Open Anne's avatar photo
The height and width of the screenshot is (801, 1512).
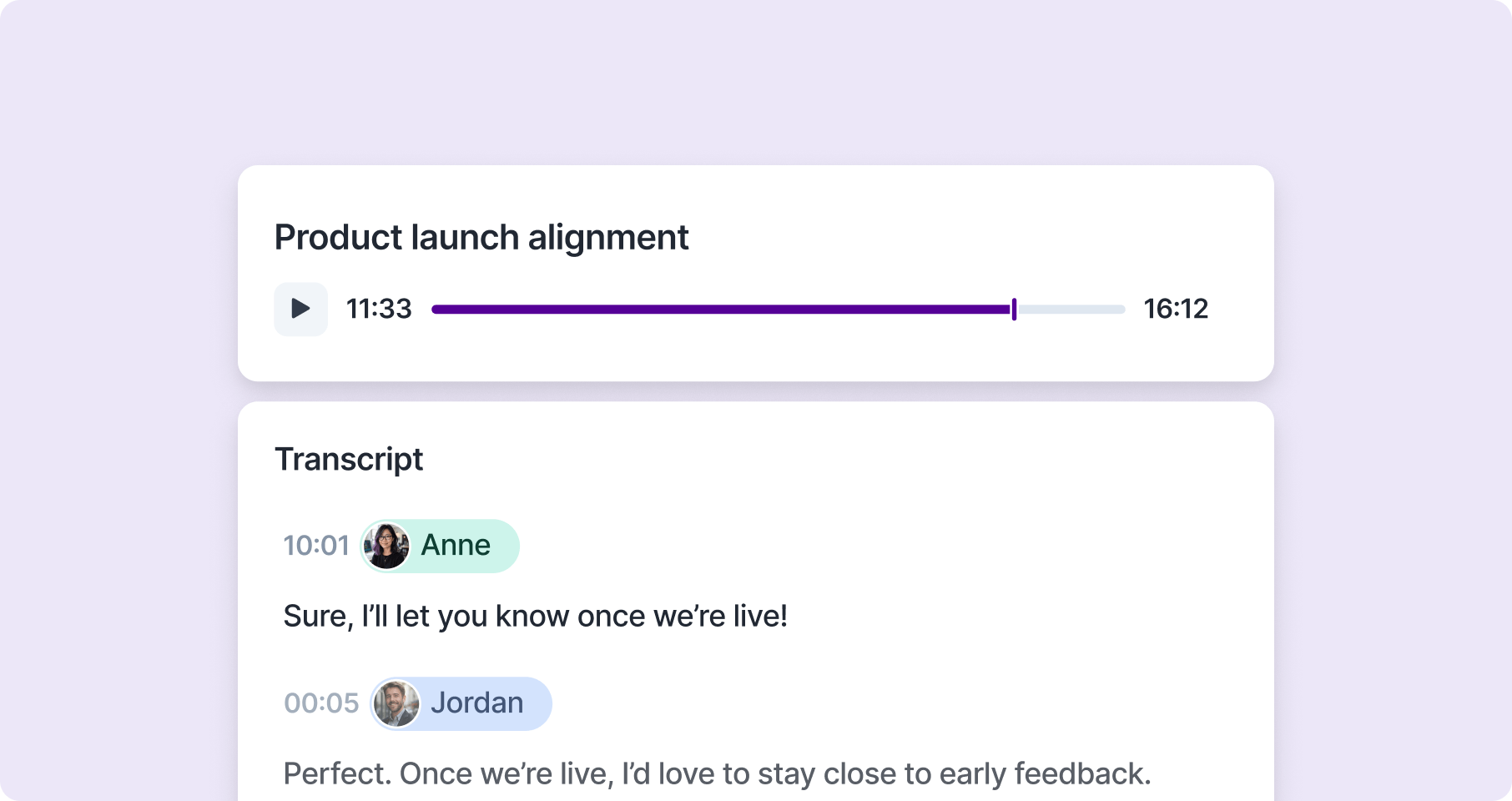click(x=386, y=546)
